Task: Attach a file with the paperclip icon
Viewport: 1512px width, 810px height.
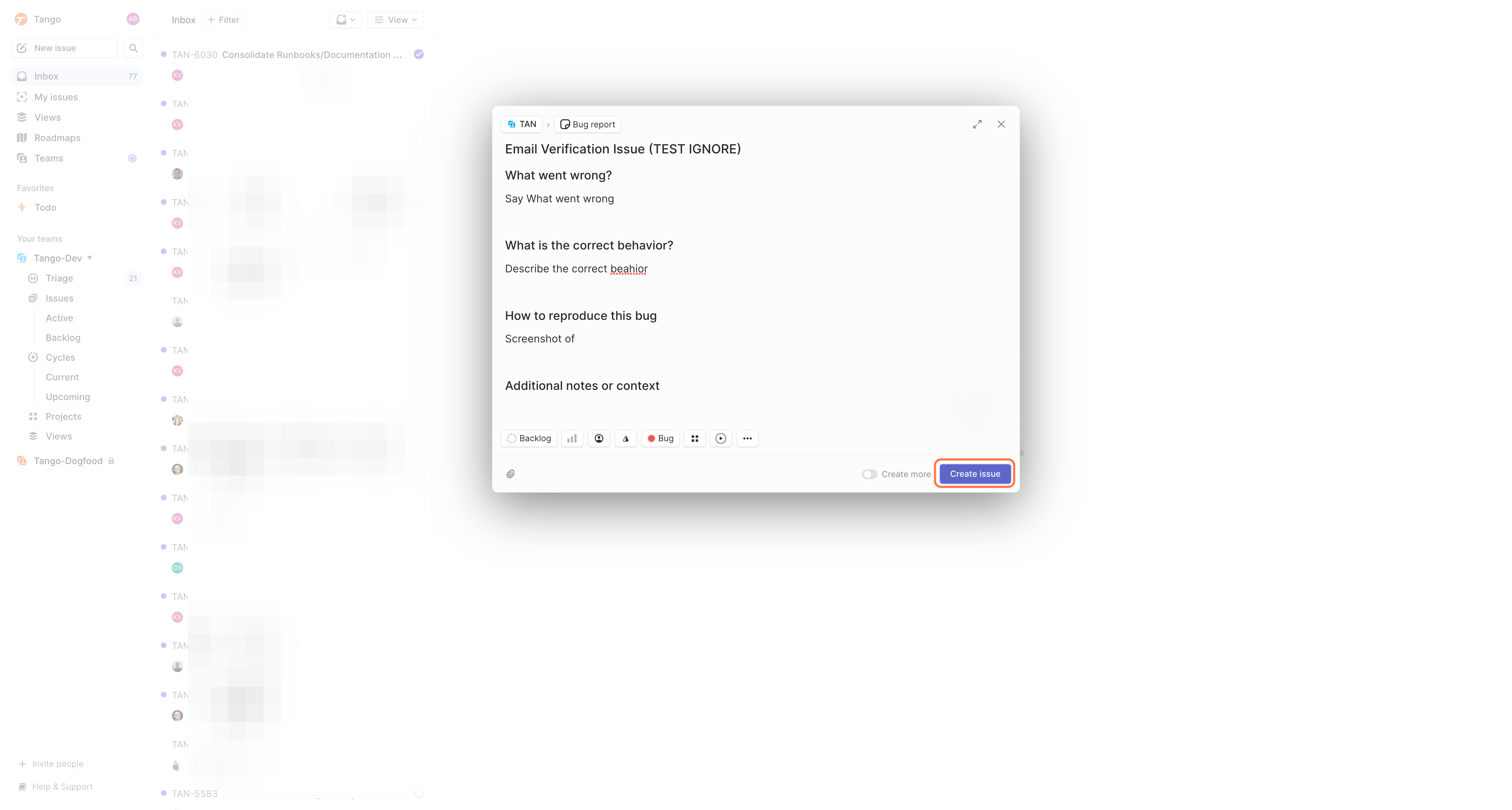Action: 511,474
